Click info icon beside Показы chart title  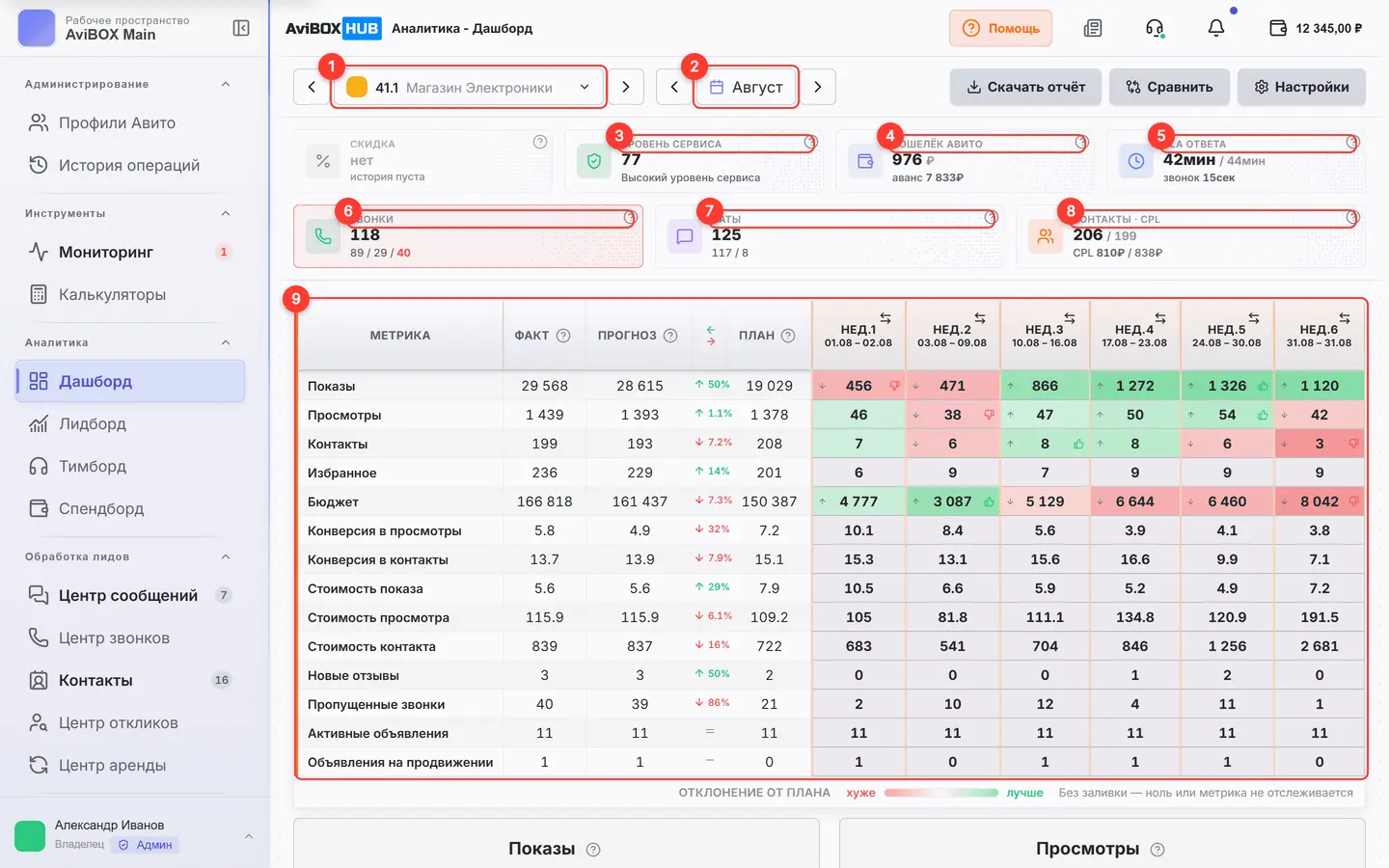tap(593, 850)
